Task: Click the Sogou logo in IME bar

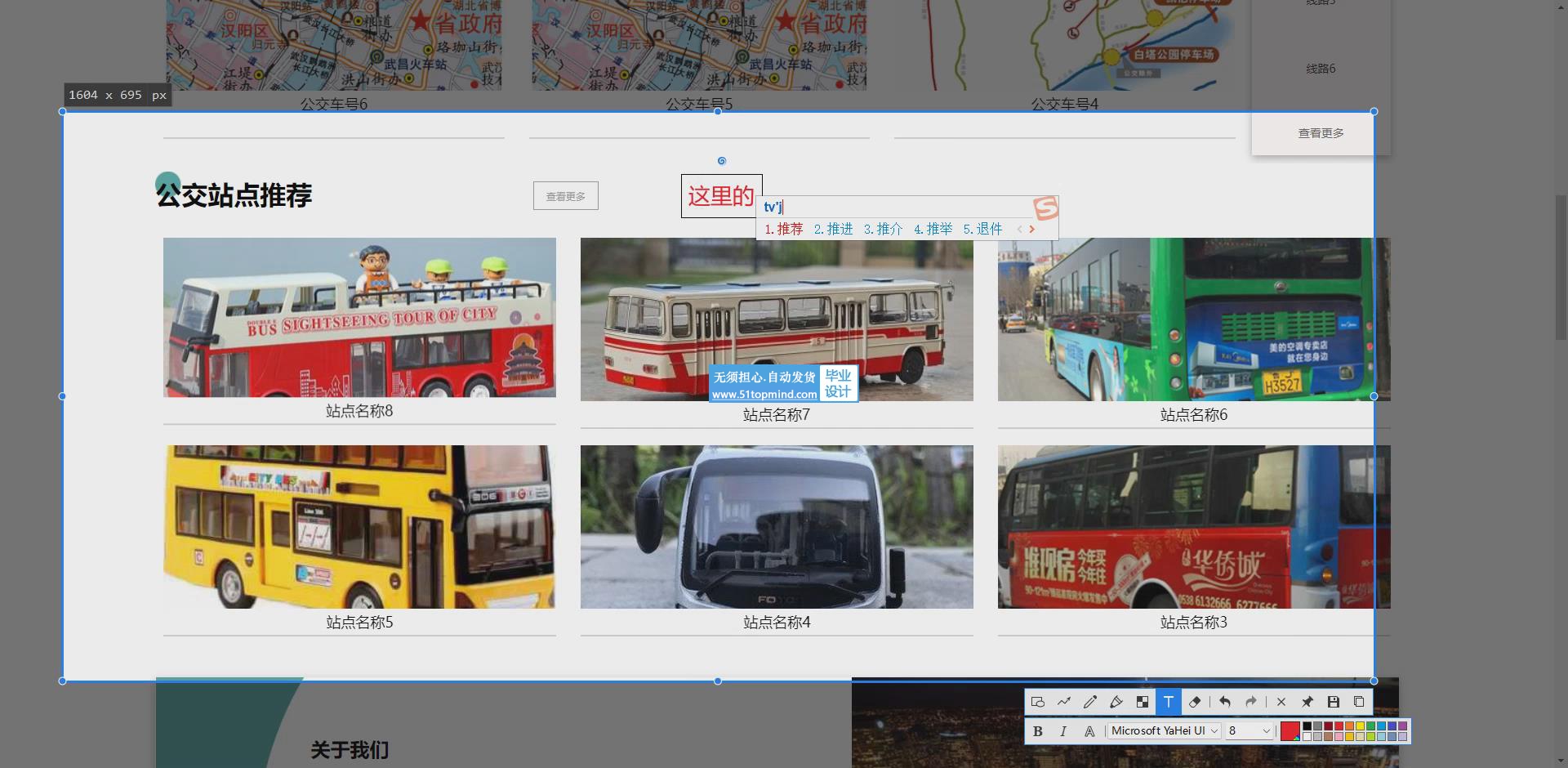Action: [1045, 208]
